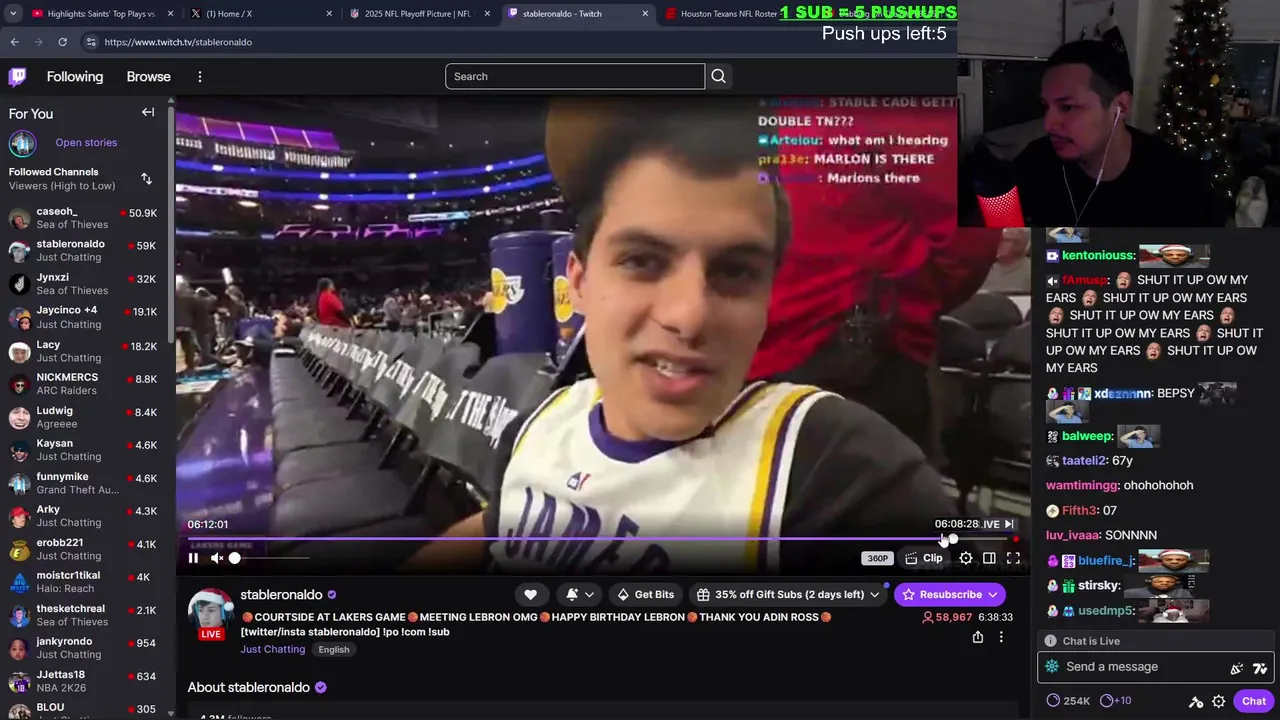Screen dimensions: 1280x720
Task: Reload the page with browser refresh
Action: (62, 42)
